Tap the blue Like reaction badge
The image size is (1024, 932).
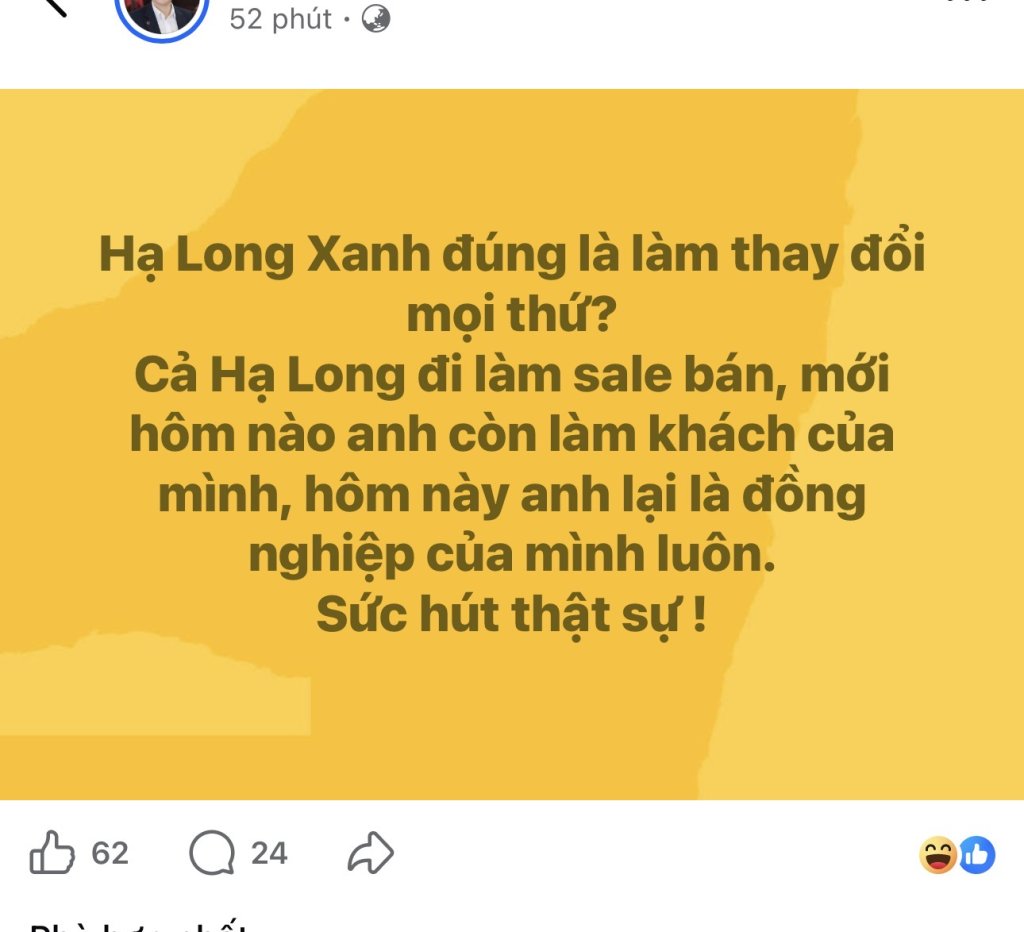pyautogui.click(x=977, y=854)
